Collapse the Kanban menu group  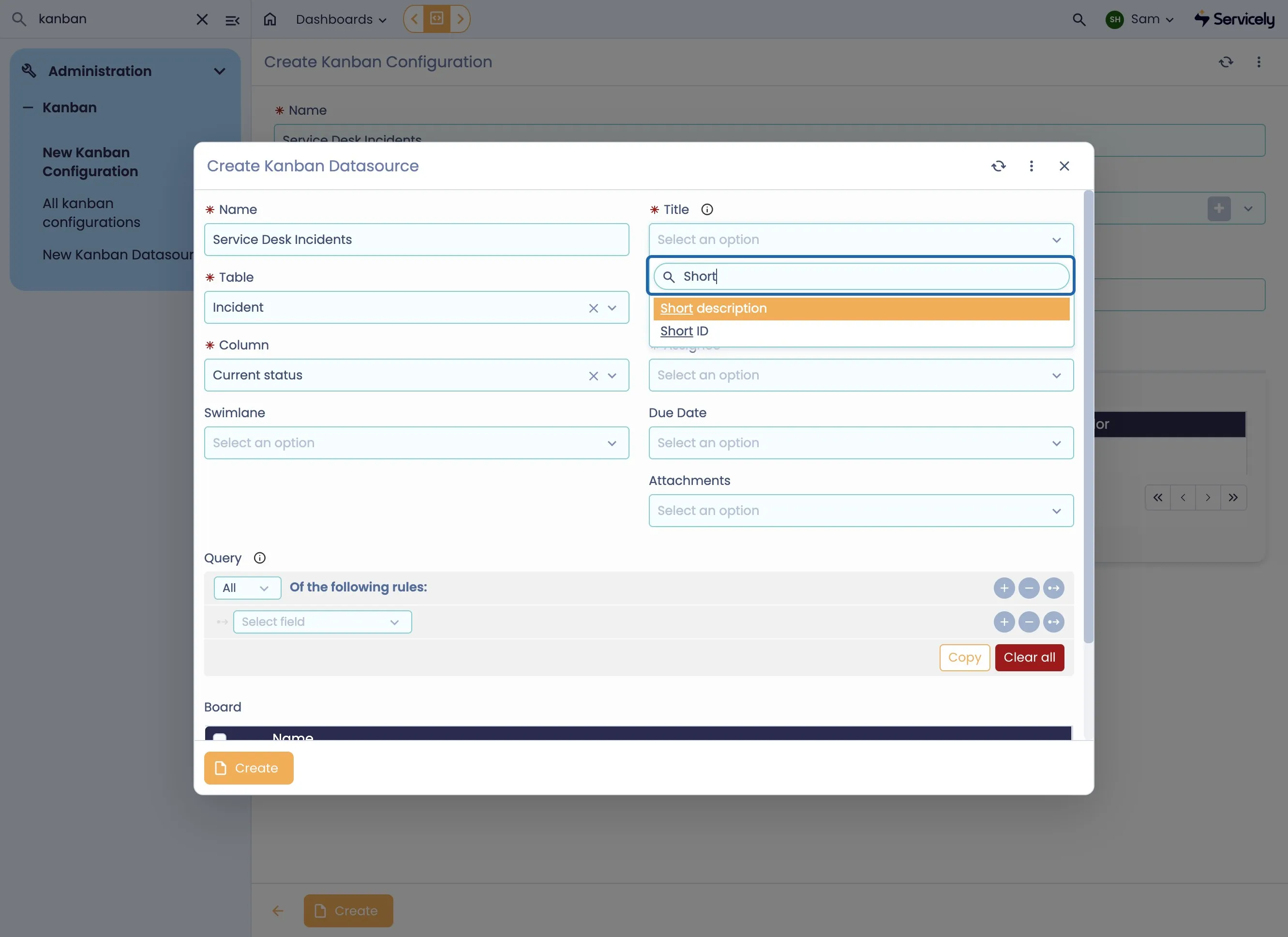(x=27, y=107)
